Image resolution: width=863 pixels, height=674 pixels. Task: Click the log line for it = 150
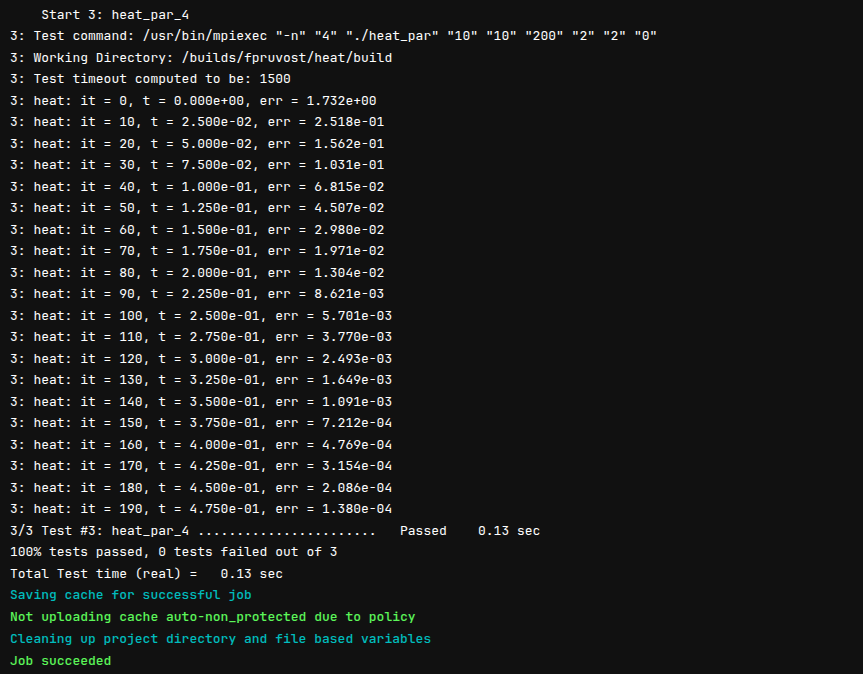[200, 423]
